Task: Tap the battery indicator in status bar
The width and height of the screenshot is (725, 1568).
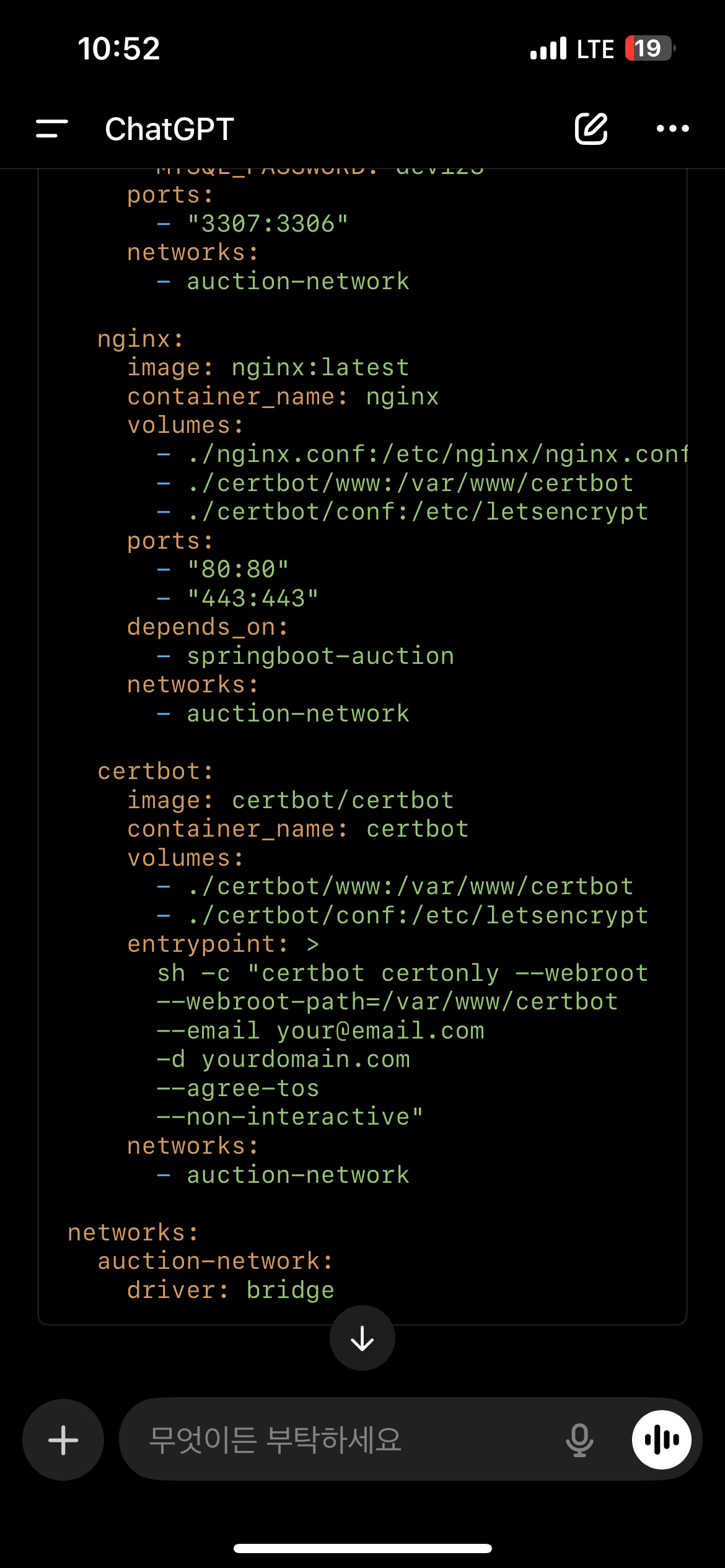Action: click(649, 48)
